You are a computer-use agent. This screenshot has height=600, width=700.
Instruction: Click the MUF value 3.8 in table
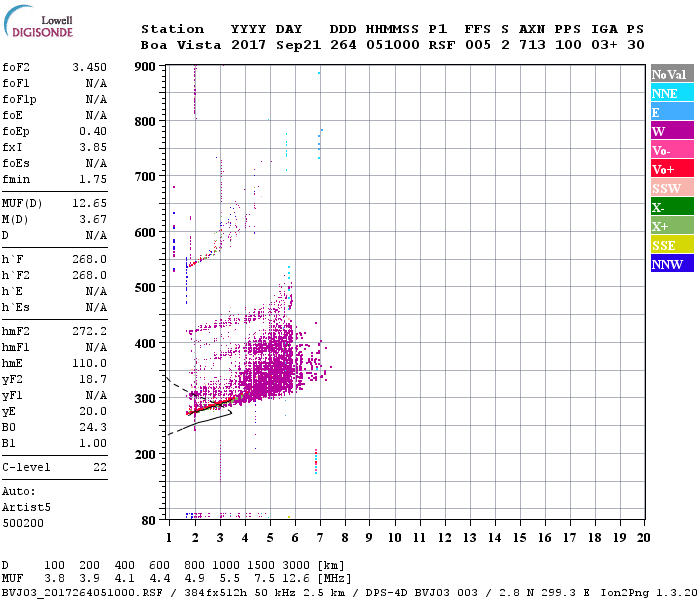(x=54, y=579)
